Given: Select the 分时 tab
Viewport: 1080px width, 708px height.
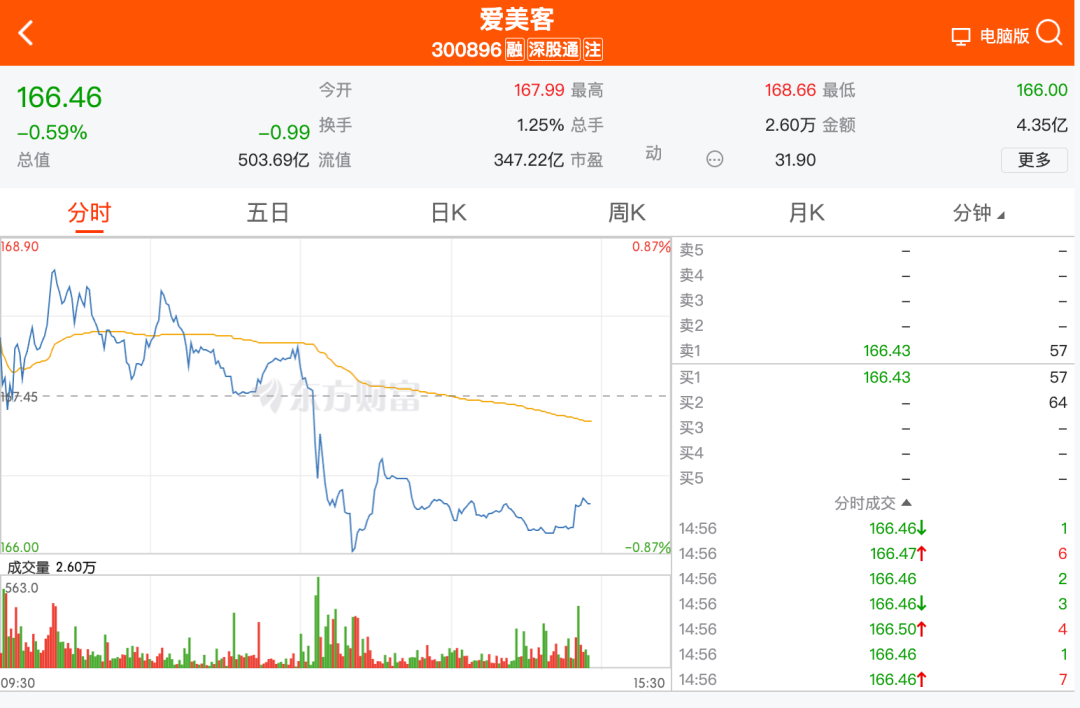Looking at the screenshot, I should click(89, 213).
